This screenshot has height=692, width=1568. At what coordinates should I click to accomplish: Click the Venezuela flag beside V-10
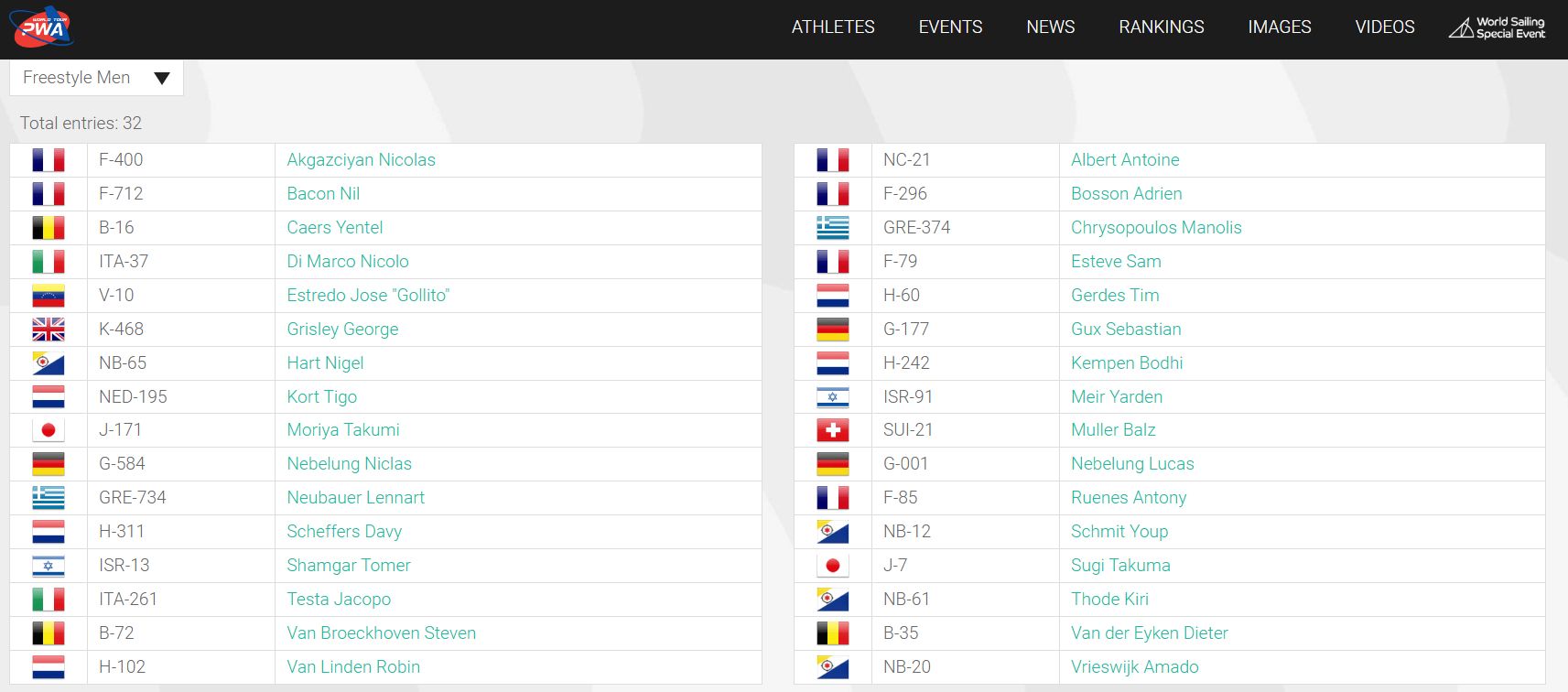[49, 296]
